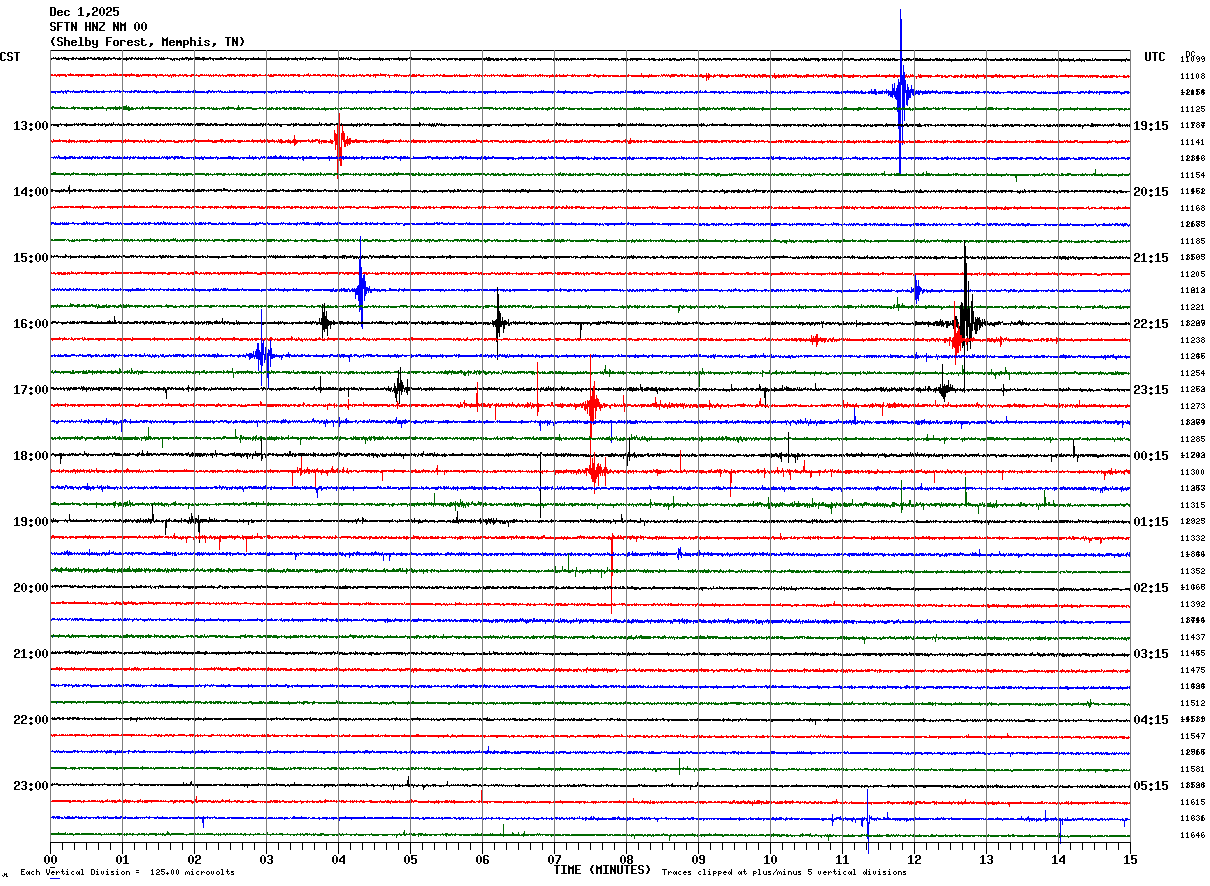1210x886 pixels.
Task: Click the 18:00 CST row label
Action: [x=31, y=456]
